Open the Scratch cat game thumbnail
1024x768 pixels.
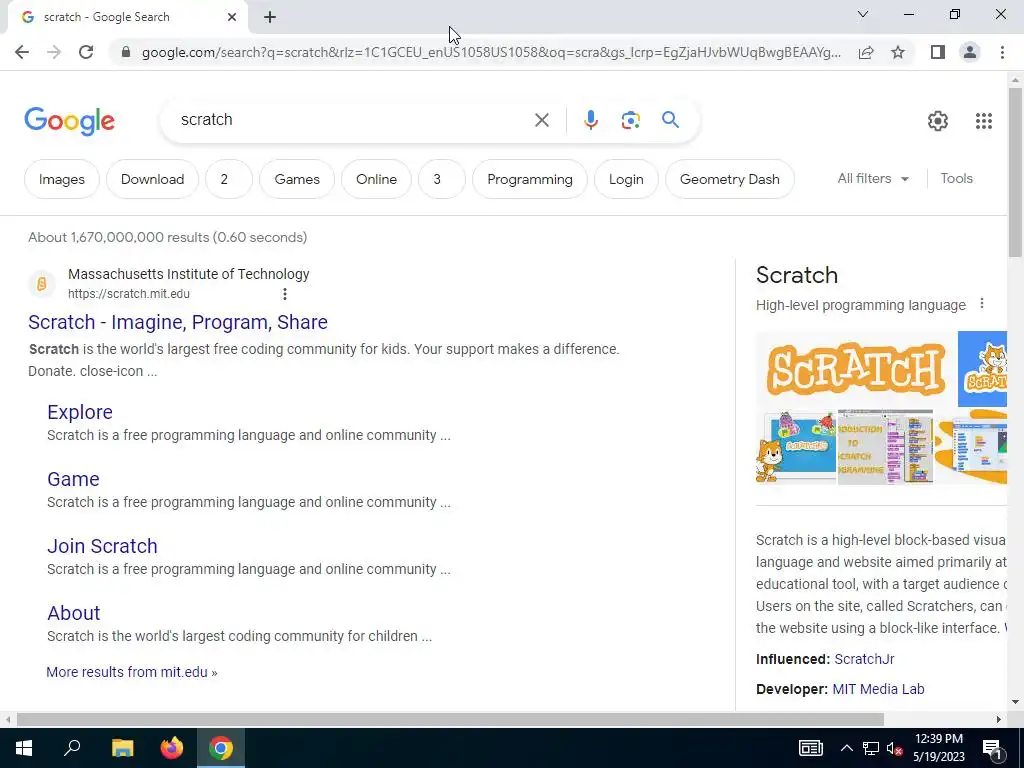796,446
